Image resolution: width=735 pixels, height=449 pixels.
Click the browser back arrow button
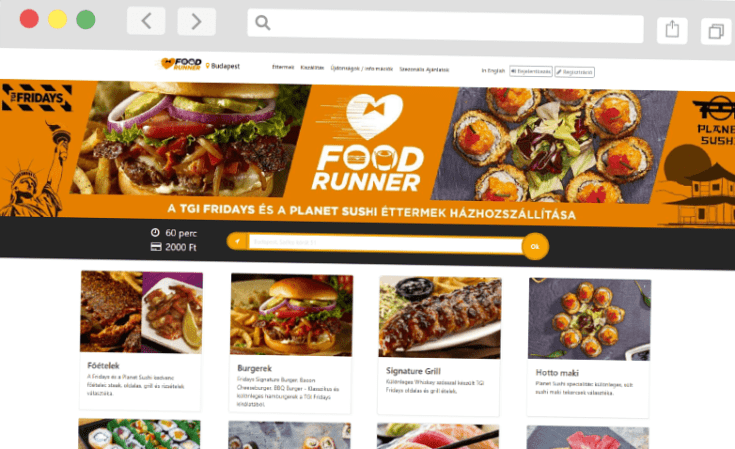click(146, 21)
